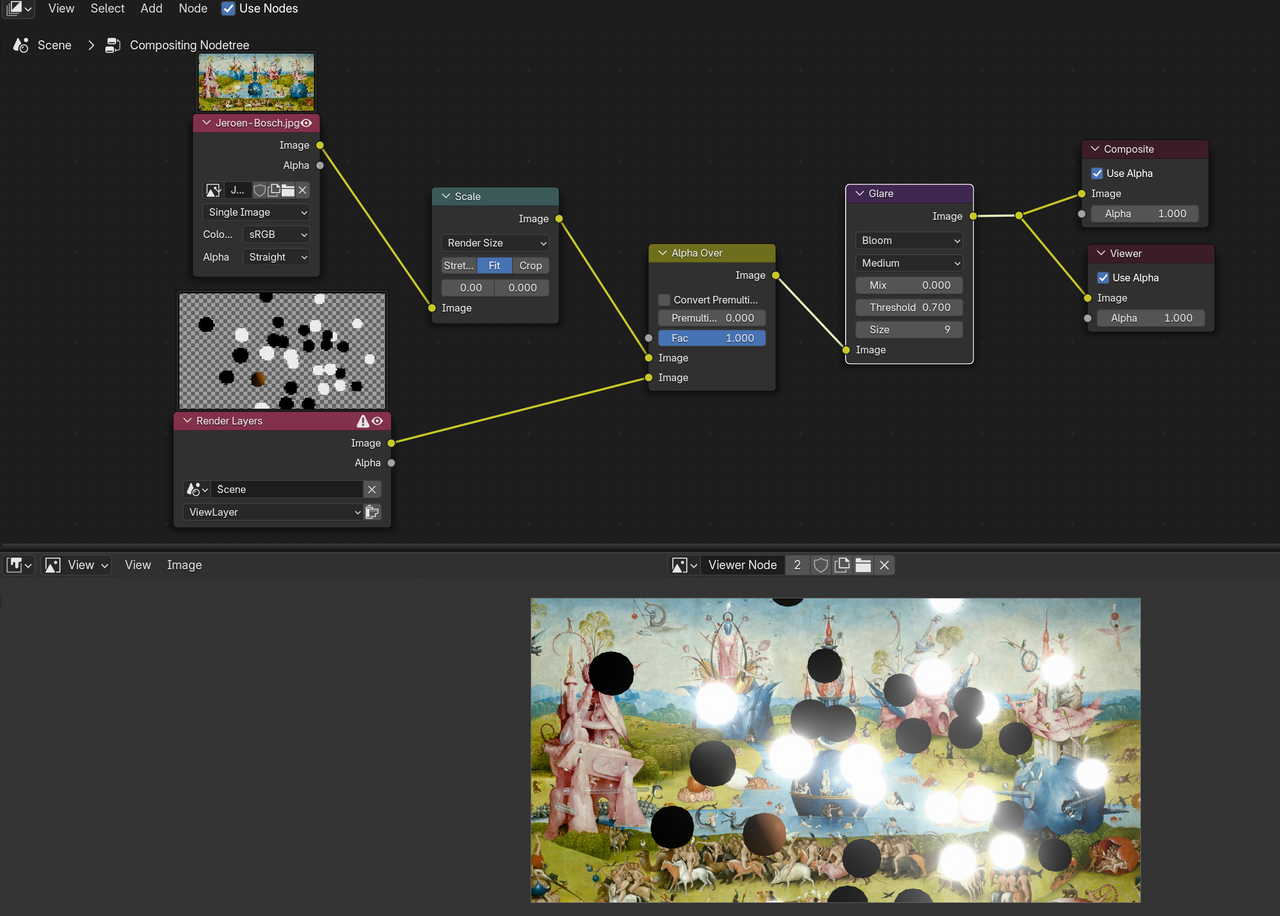This screenshot has width=1280, height=916.
Task: Open the Render Size dropdown in Scale node
Action: point(495,243)
